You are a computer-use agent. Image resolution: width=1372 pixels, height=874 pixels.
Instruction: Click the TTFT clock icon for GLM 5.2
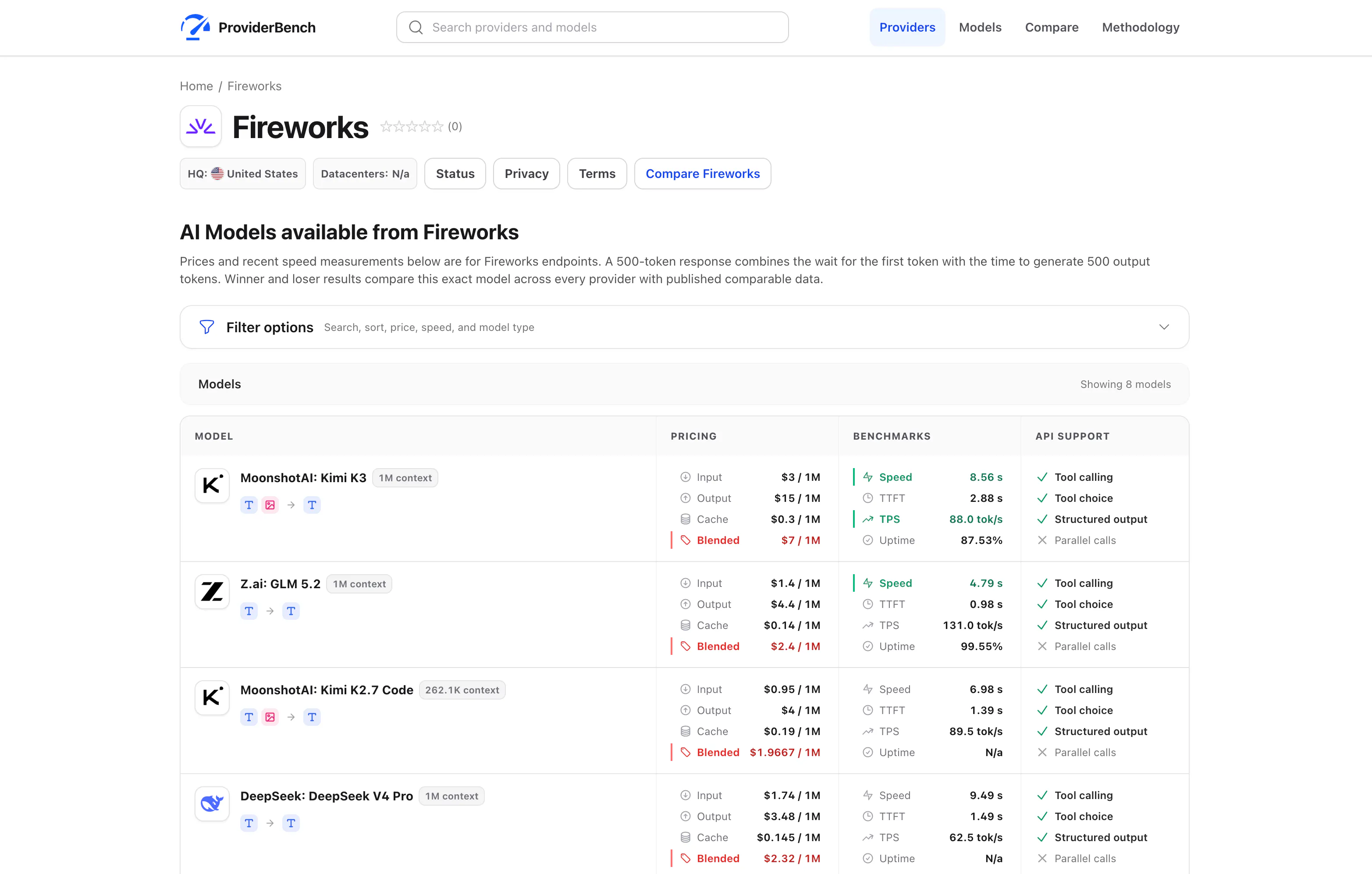coord(868,604)
